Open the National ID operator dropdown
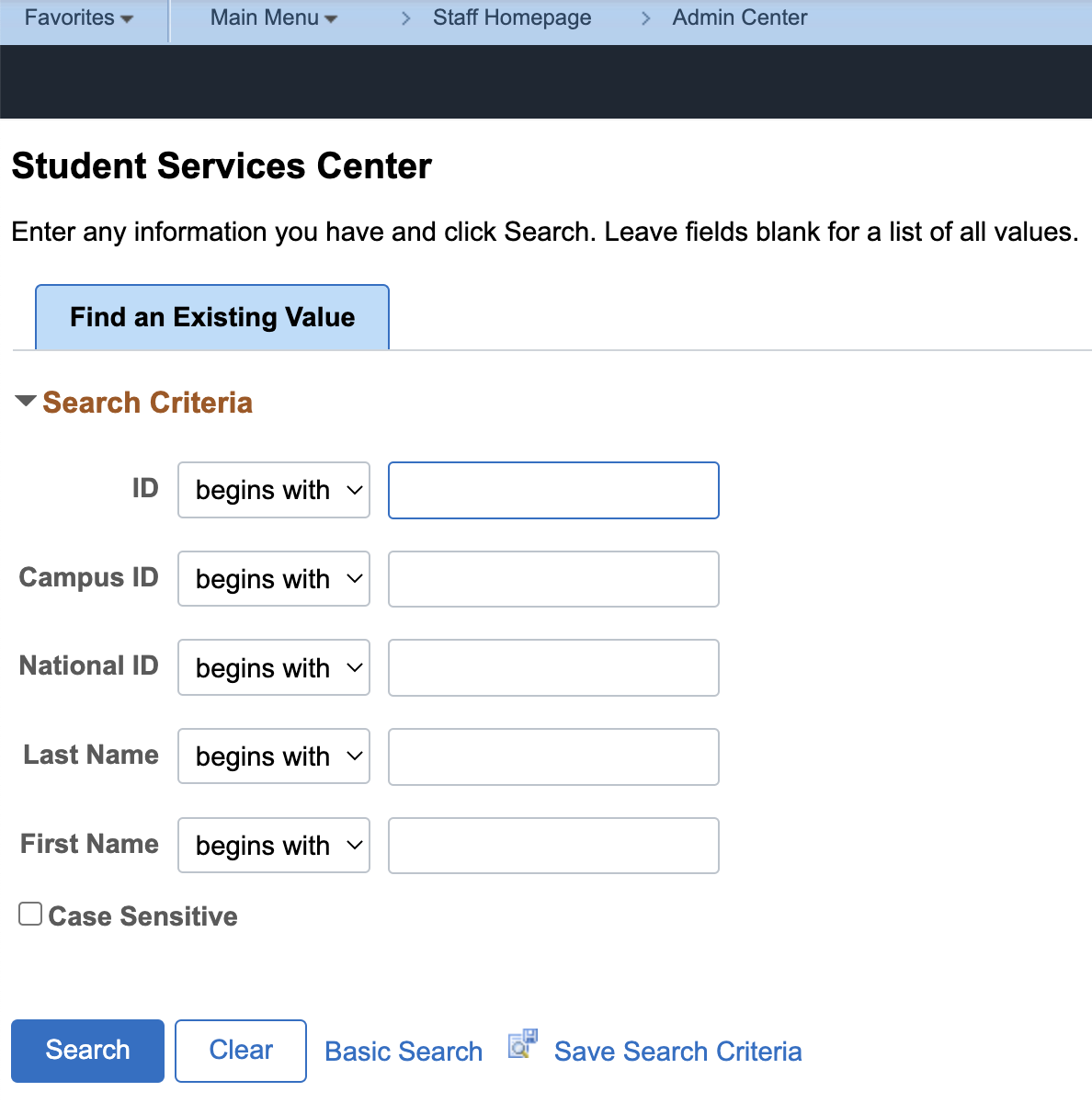Image resolution: width=1092 pixels, height=1103 pixels. click(274, 667)
